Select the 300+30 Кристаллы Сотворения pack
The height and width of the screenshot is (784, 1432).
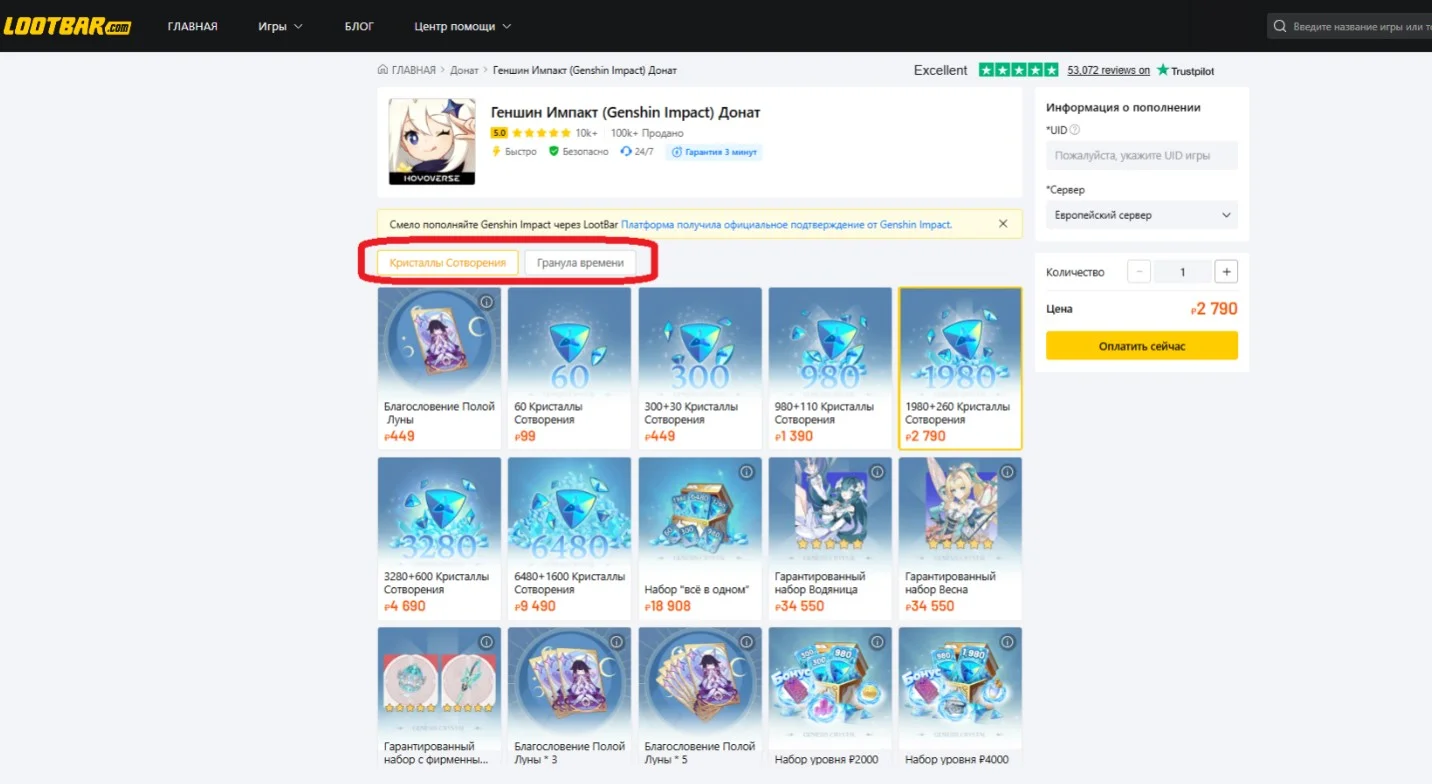(700, 369)
